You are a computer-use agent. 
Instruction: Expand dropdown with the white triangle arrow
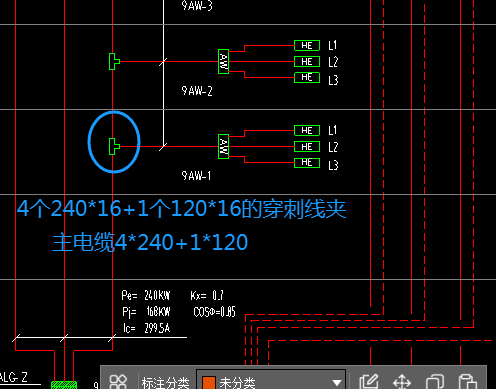click(x=337, y=383)
